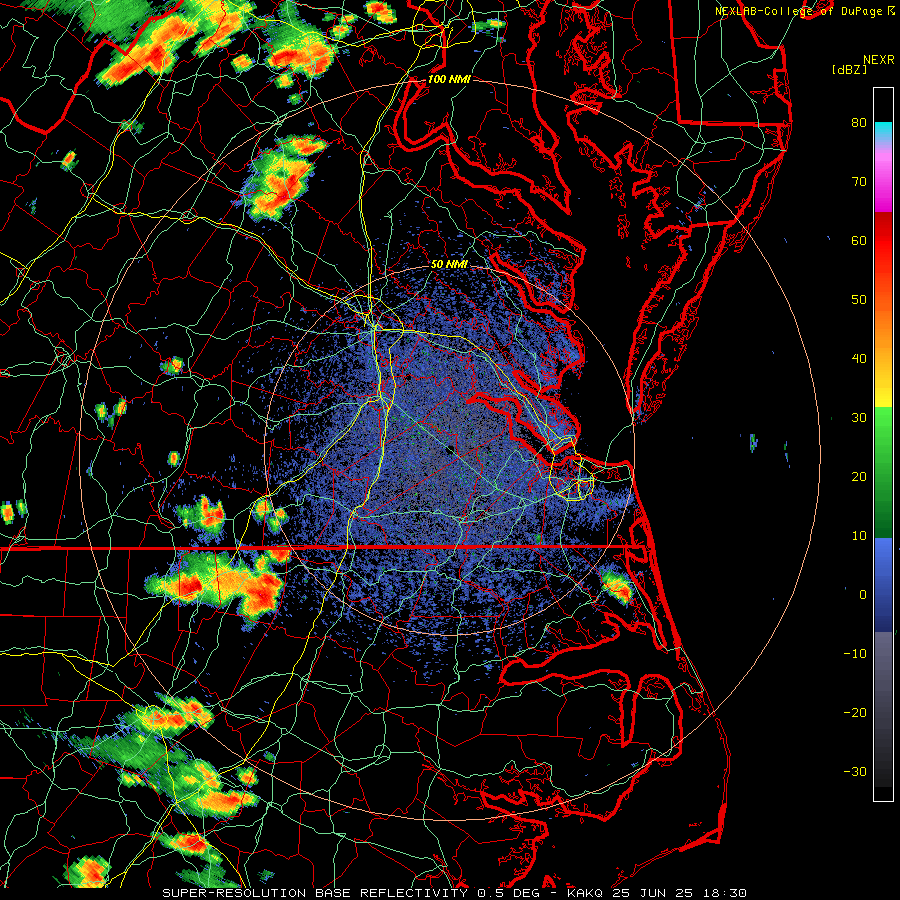Image resolution: width=900 pixels, height=900 pixels.
Task: Click the 20 value on dBZ scale
Action: click(x=859, y=477)
